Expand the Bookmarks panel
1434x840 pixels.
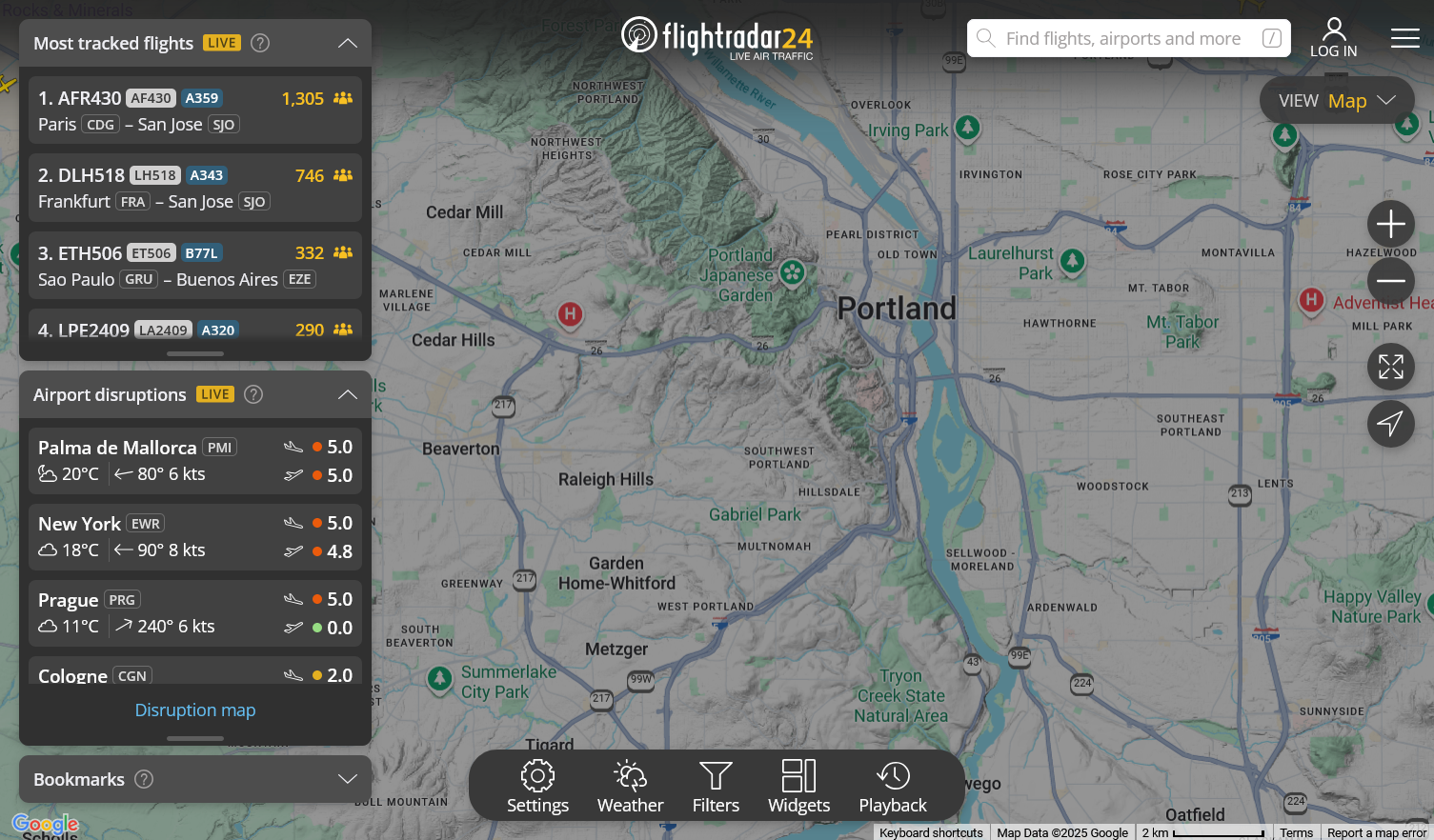click(x=348, y=779)
